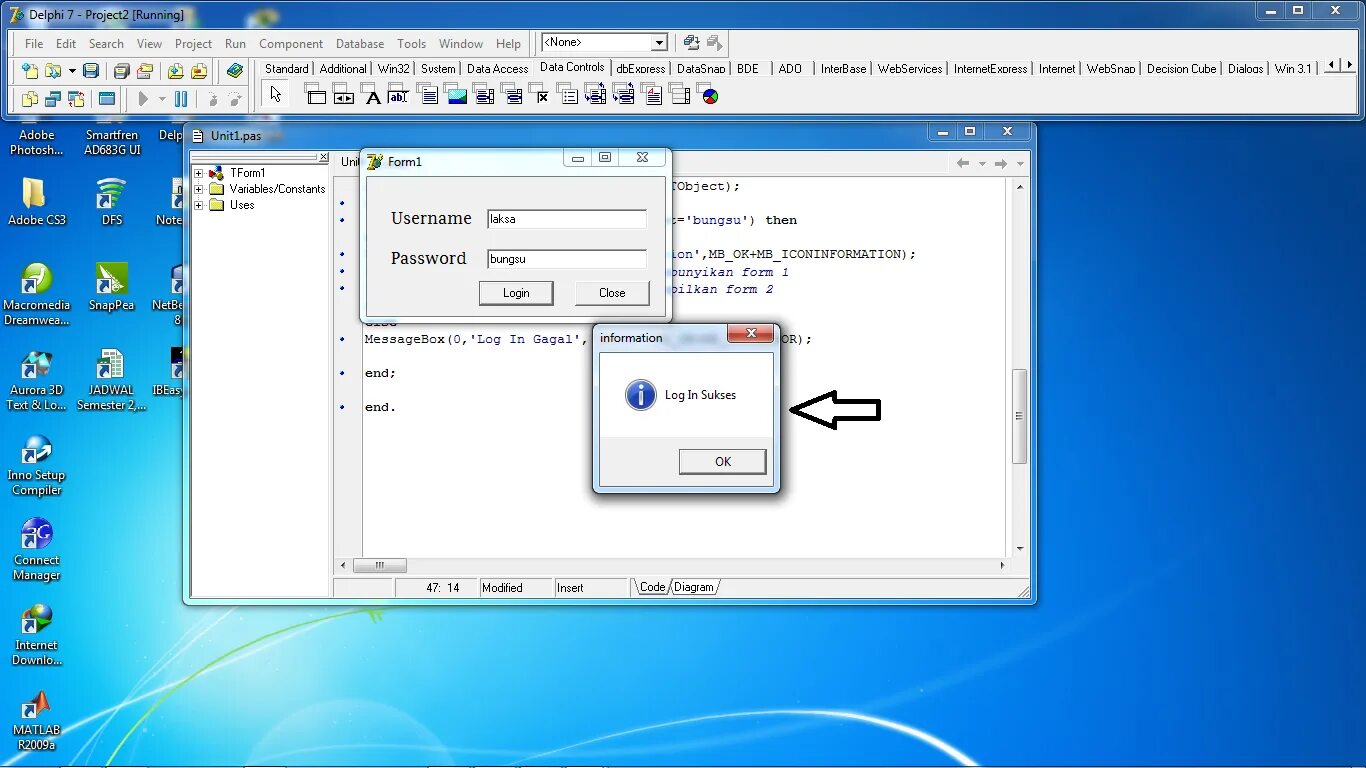
Task: Open the editor forward-history dropdown arrow
Action: [x=1020, y=163]
